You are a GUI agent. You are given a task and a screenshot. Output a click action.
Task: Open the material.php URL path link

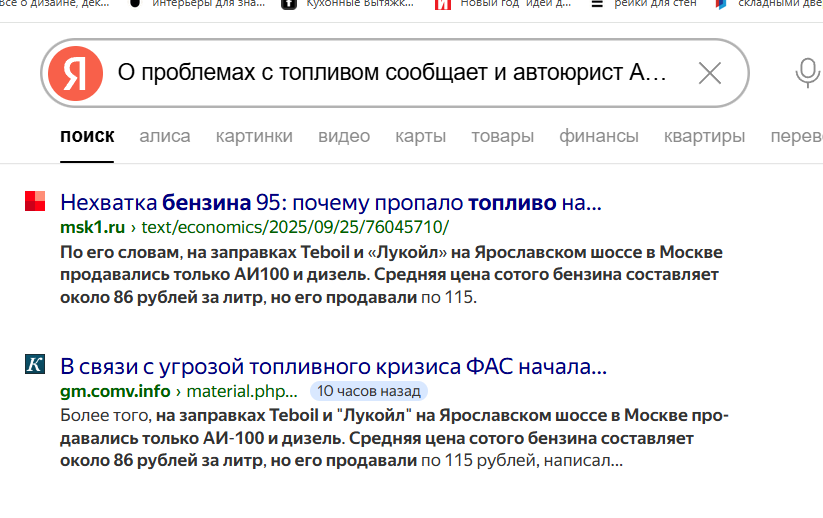tap(242, 391)
